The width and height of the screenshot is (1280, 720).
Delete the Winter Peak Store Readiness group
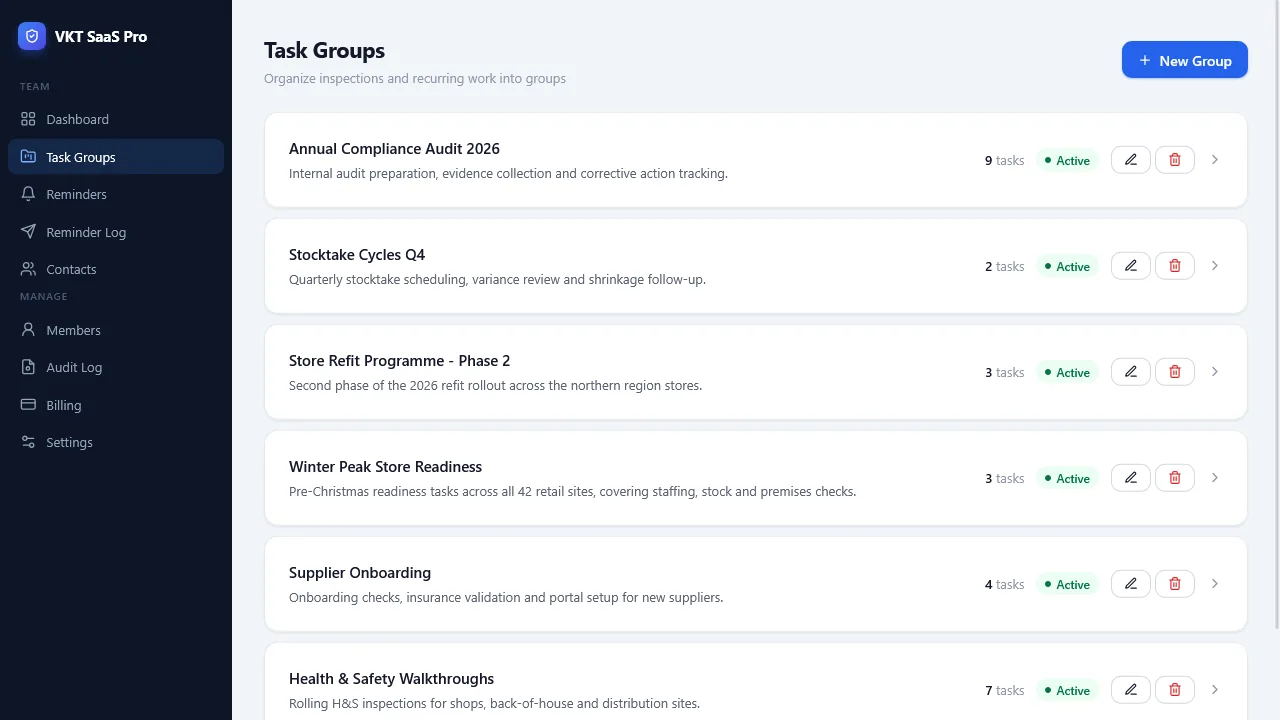pos(1175,478)
